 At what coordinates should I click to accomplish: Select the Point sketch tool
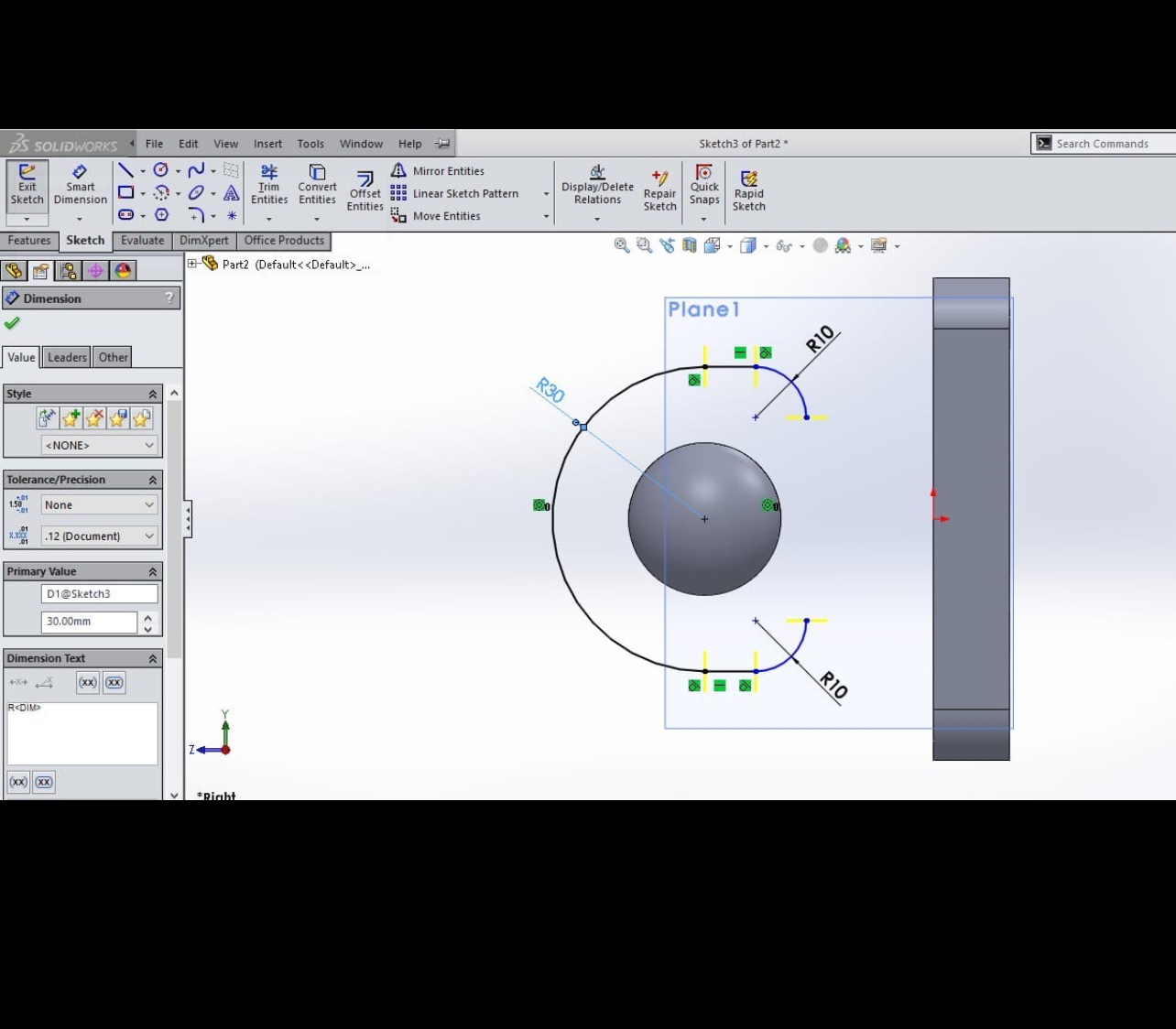click(x=232, y=216)
